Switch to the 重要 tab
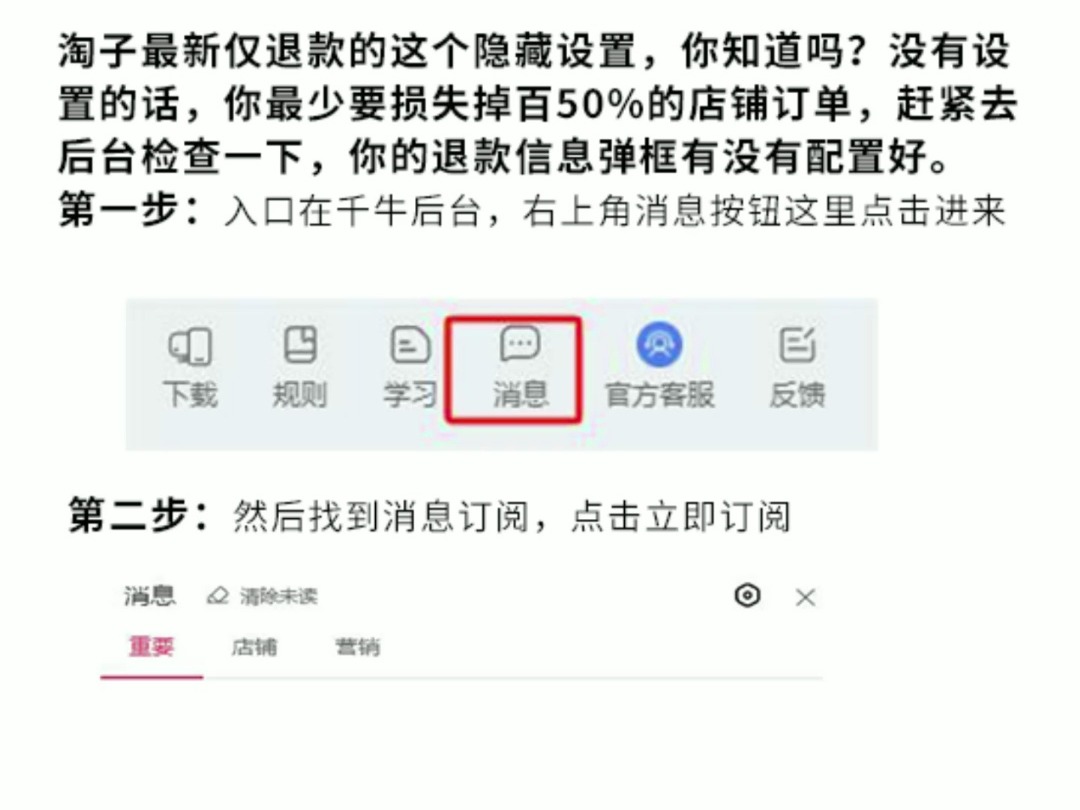1080x810 pixels. pyautogui.click(x=152, y=647)
